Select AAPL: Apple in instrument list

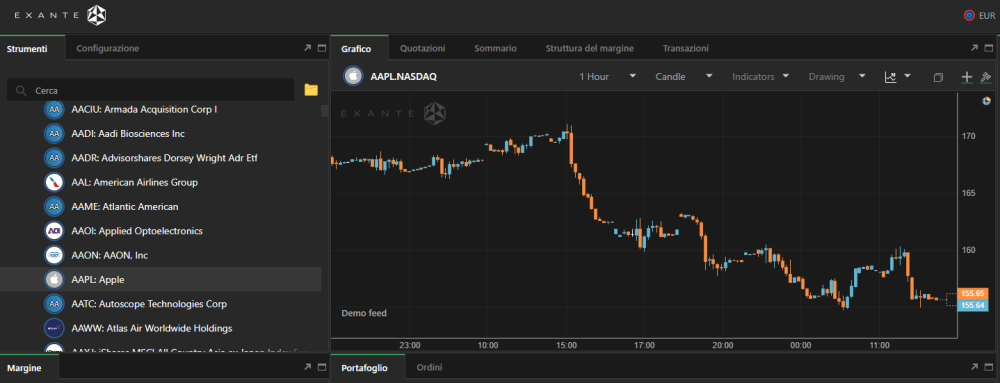click(x=161, y=279)
